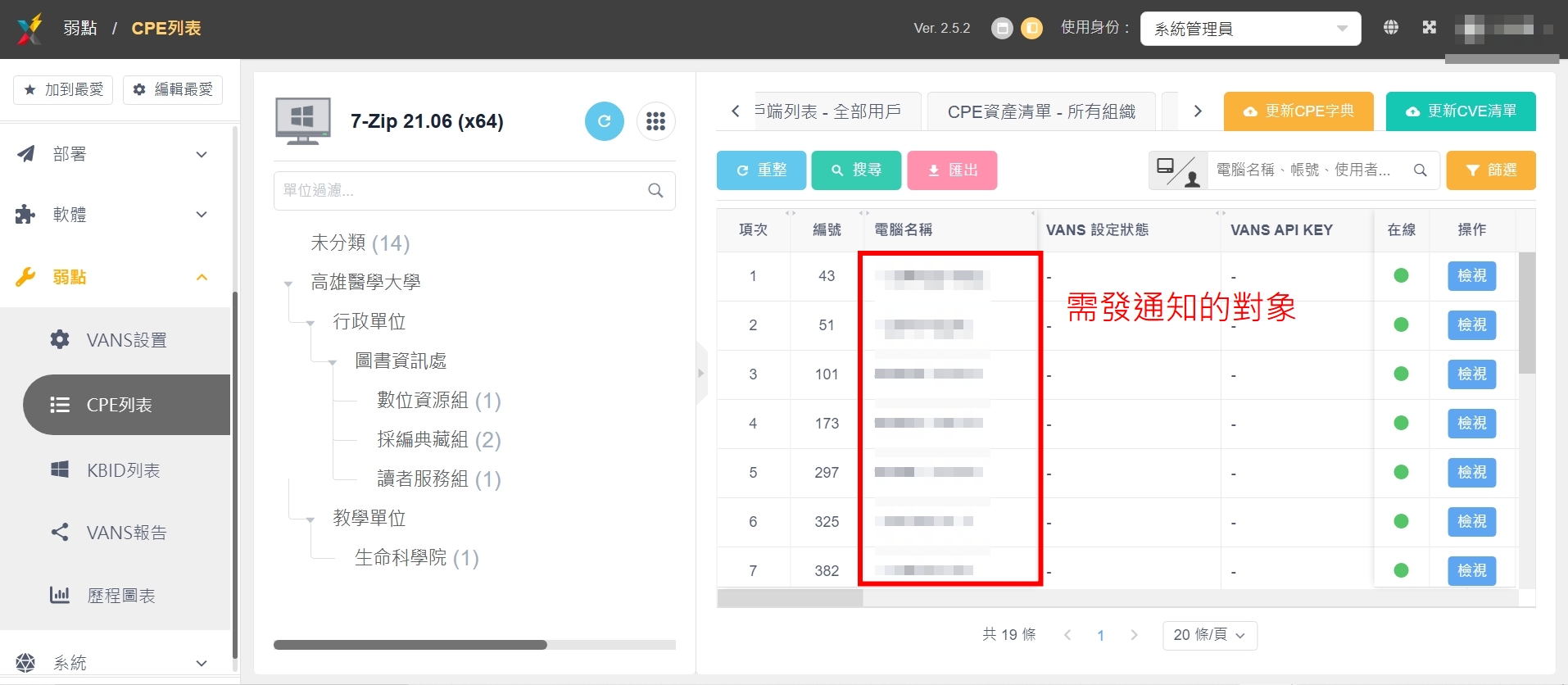Click online status dot in row 51
Viewport: 1568px width, 685px height.
click(x=1401, y=325)
